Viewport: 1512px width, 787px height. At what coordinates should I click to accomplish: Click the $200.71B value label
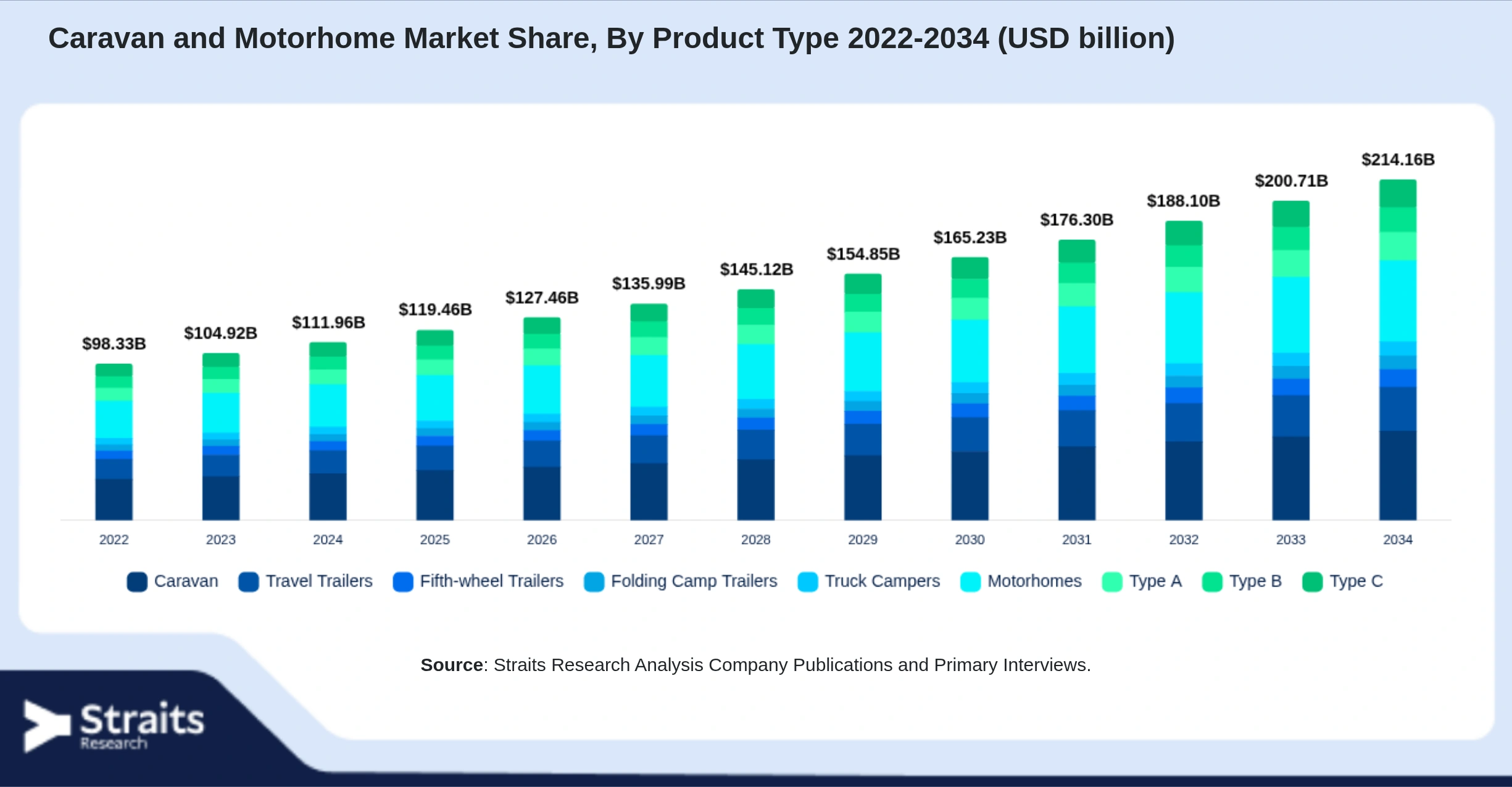[x=1291, y=181]
